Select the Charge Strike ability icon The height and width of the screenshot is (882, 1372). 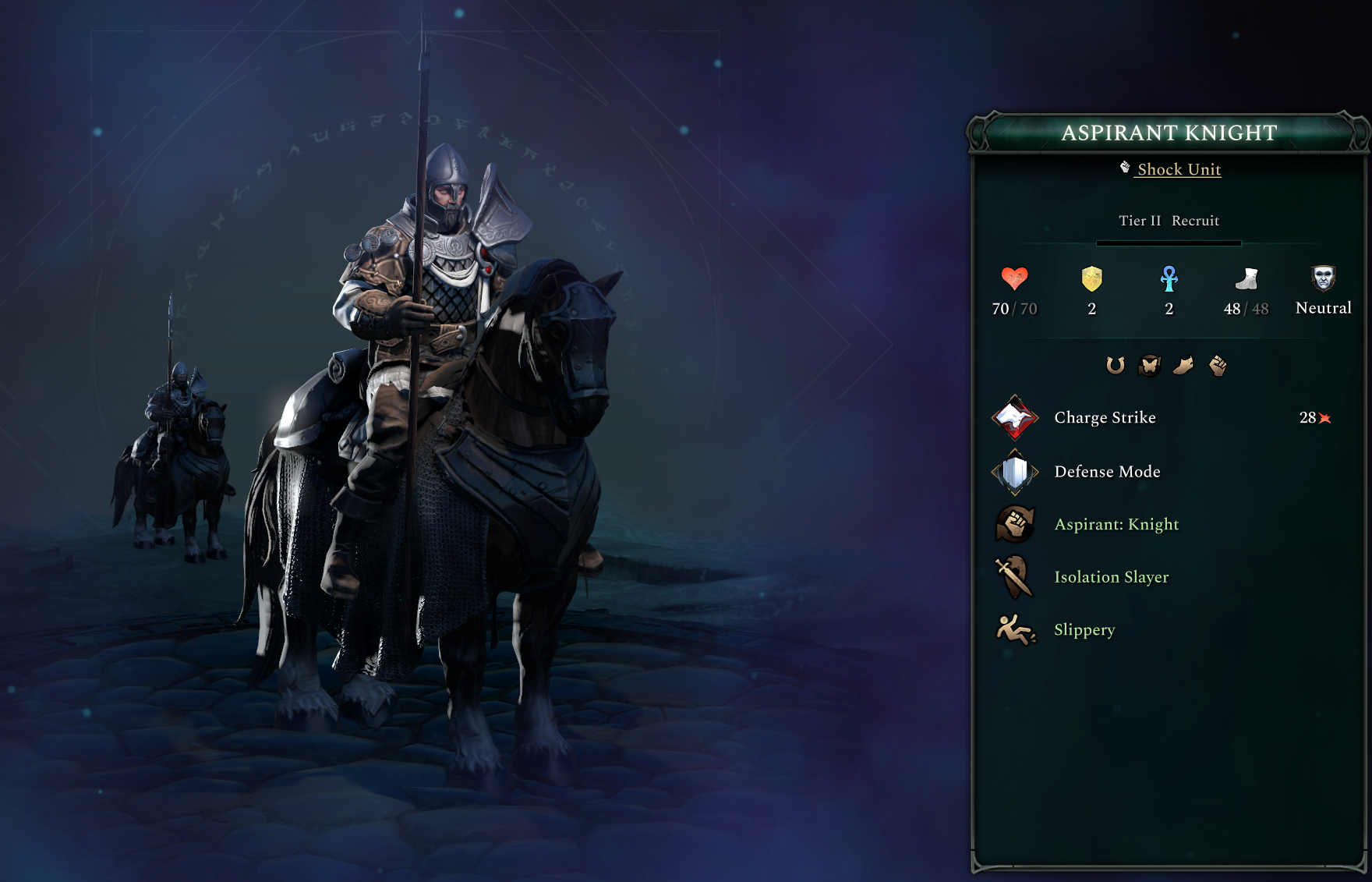(1014, 418)
